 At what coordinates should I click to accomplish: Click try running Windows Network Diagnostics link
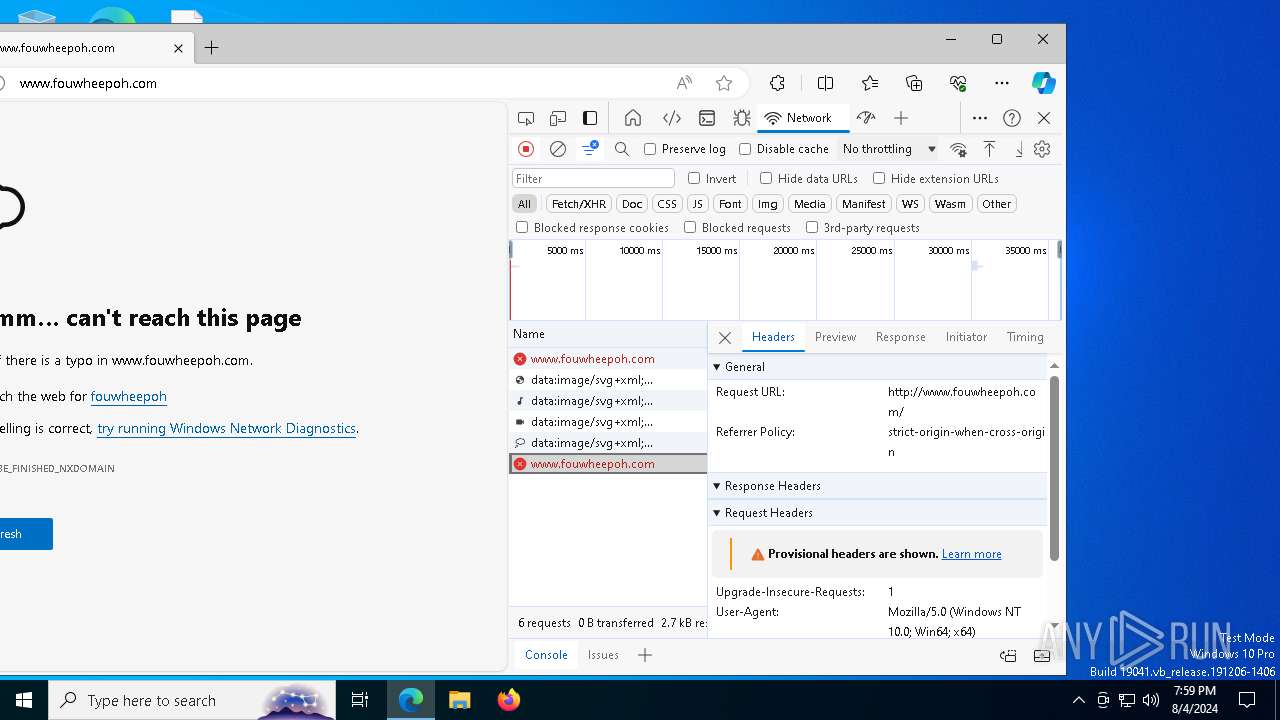(x=226, y=428)
